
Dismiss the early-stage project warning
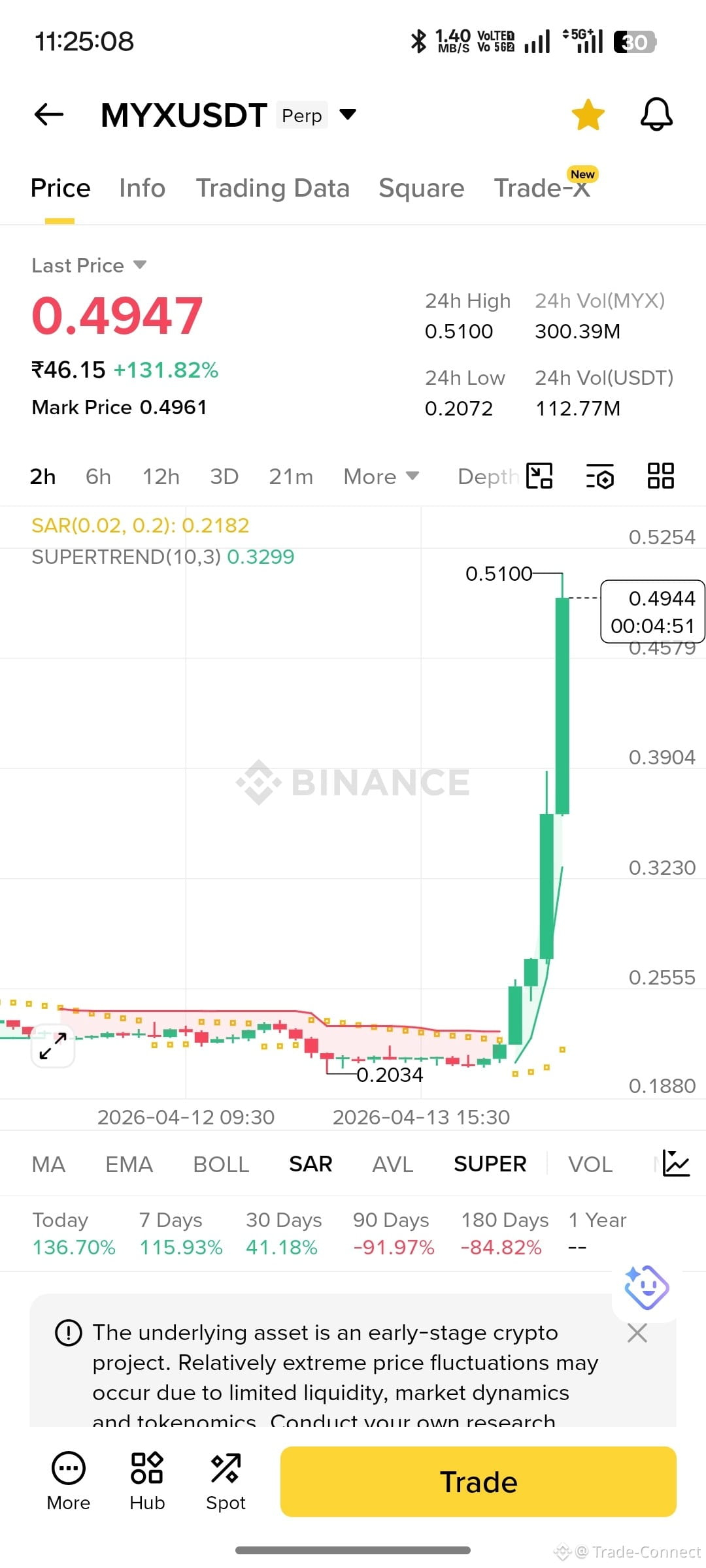[x=637, y=1333]
